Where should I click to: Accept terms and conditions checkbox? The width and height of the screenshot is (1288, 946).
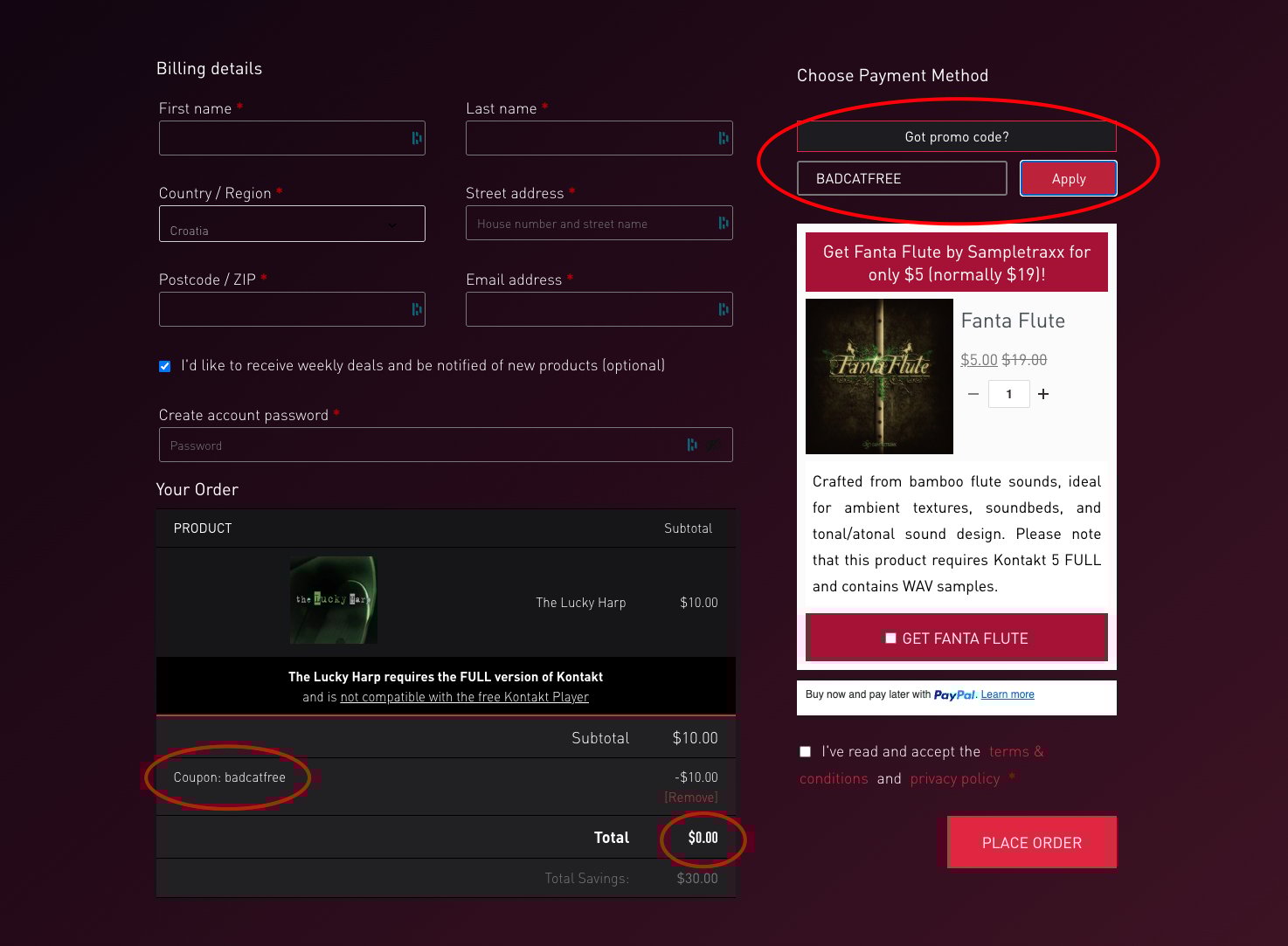(x=806, y=751)
